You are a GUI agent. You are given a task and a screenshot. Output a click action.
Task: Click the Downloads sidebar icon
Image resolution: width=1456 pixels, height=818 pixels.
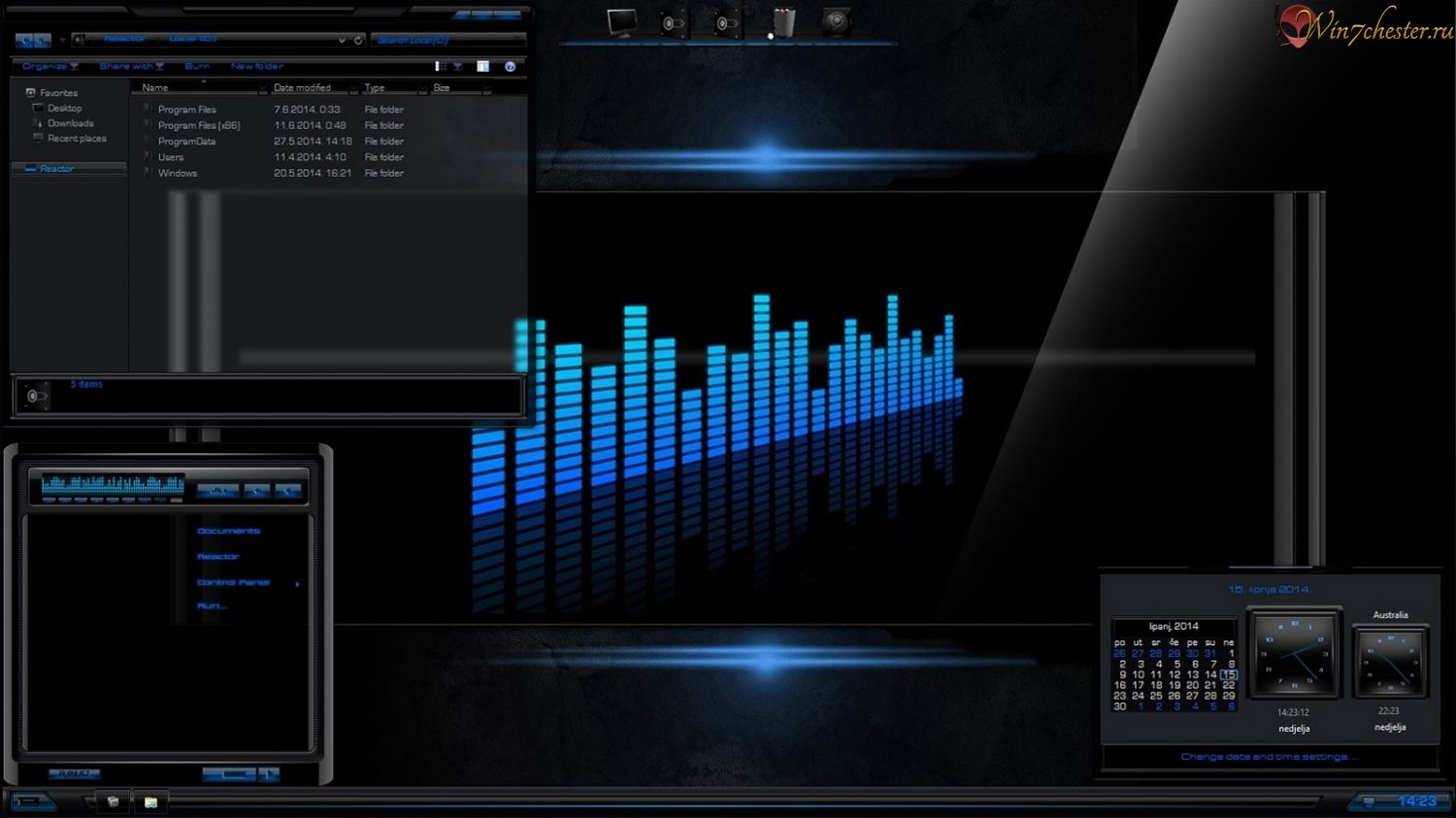coord(39,123)
